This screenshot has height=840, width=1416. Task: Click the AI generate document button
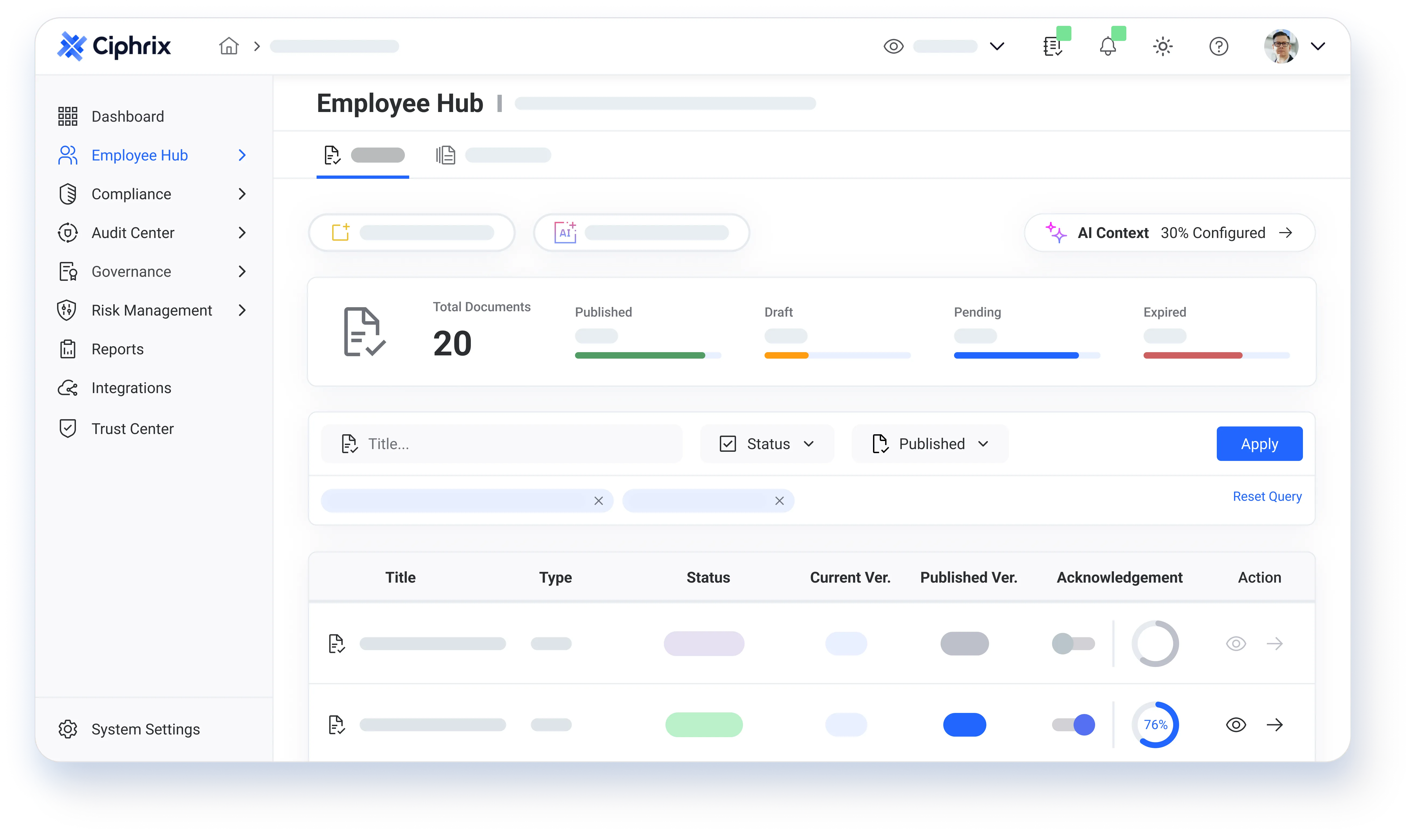click(641, 233)
